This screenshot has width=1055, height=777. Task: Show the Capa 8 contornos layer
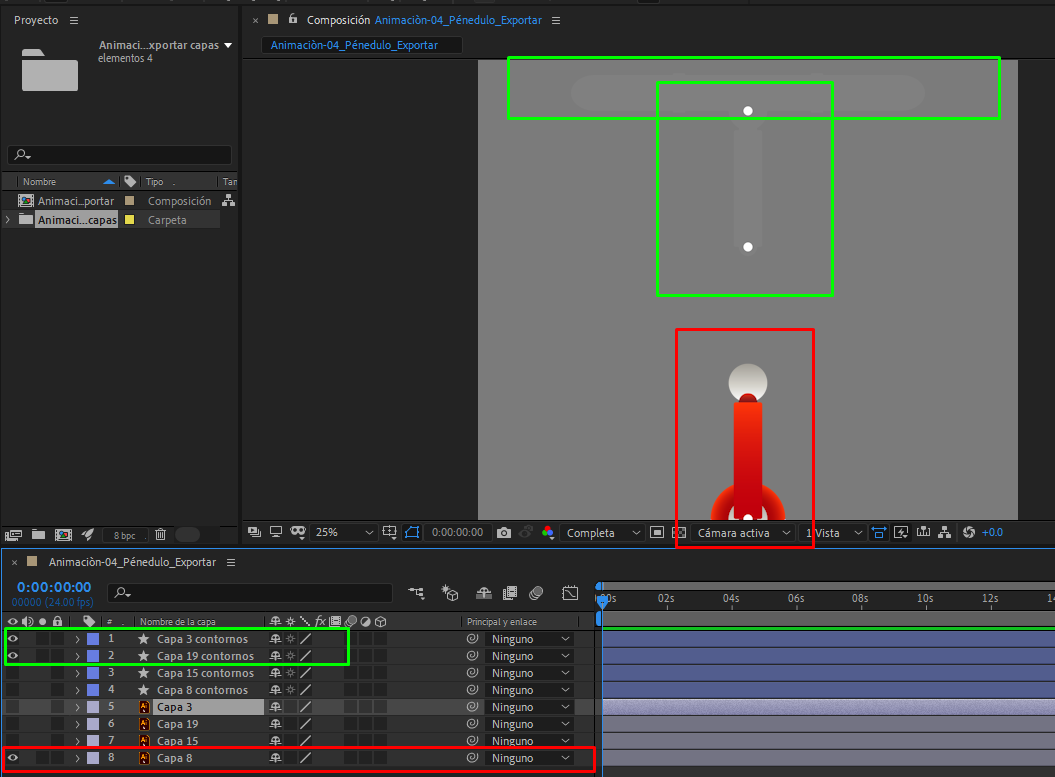coord(13,690)
